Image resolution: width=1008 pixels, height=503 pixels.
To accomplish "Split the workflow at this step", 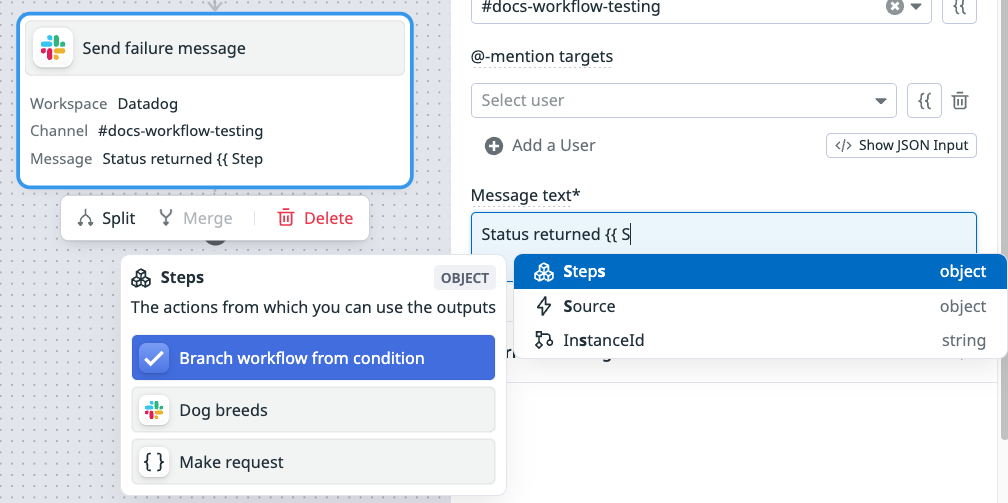I will 106,218.
